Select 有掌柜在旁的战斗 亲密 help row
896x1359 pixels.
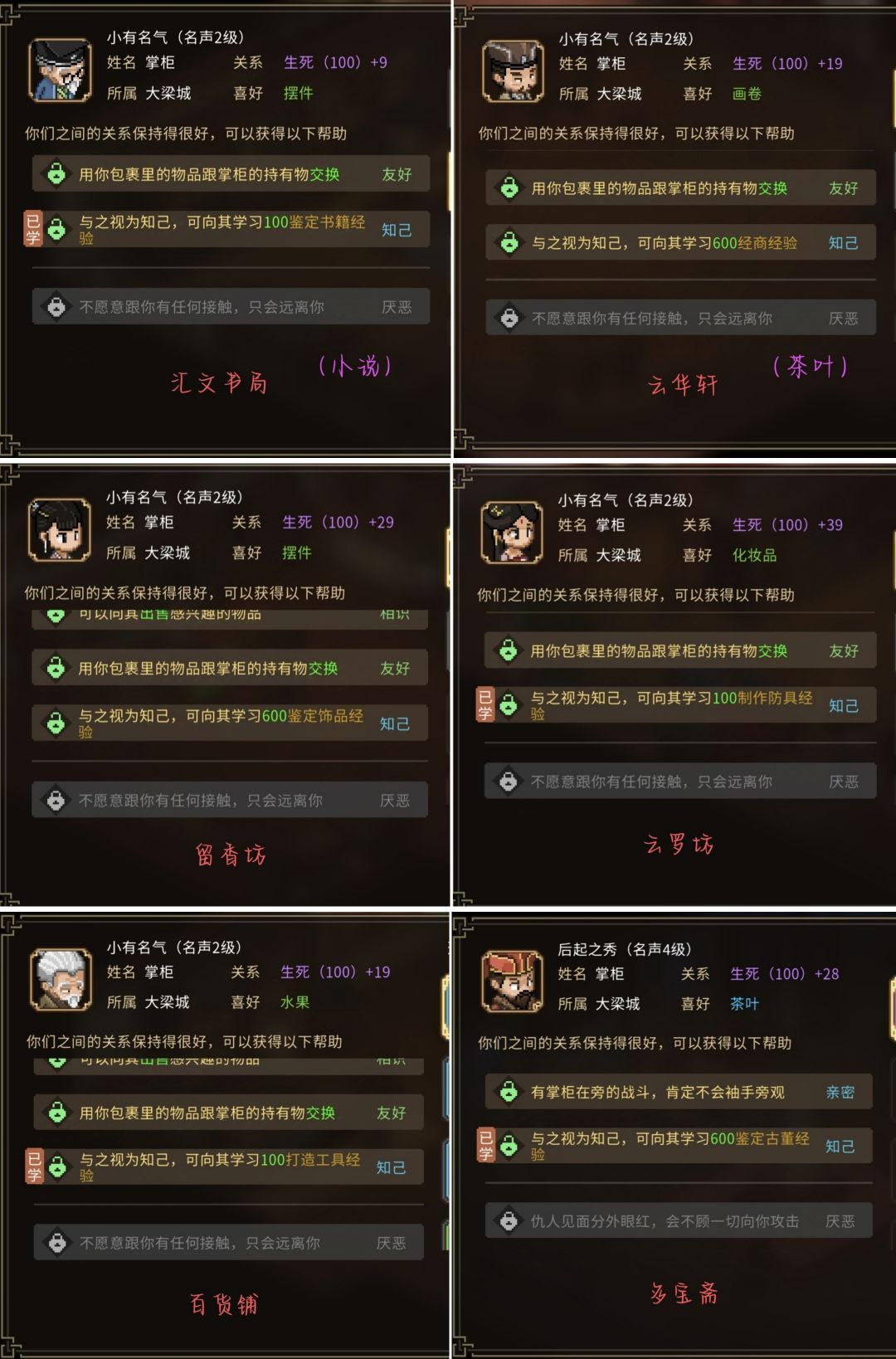click(679, 1092)
